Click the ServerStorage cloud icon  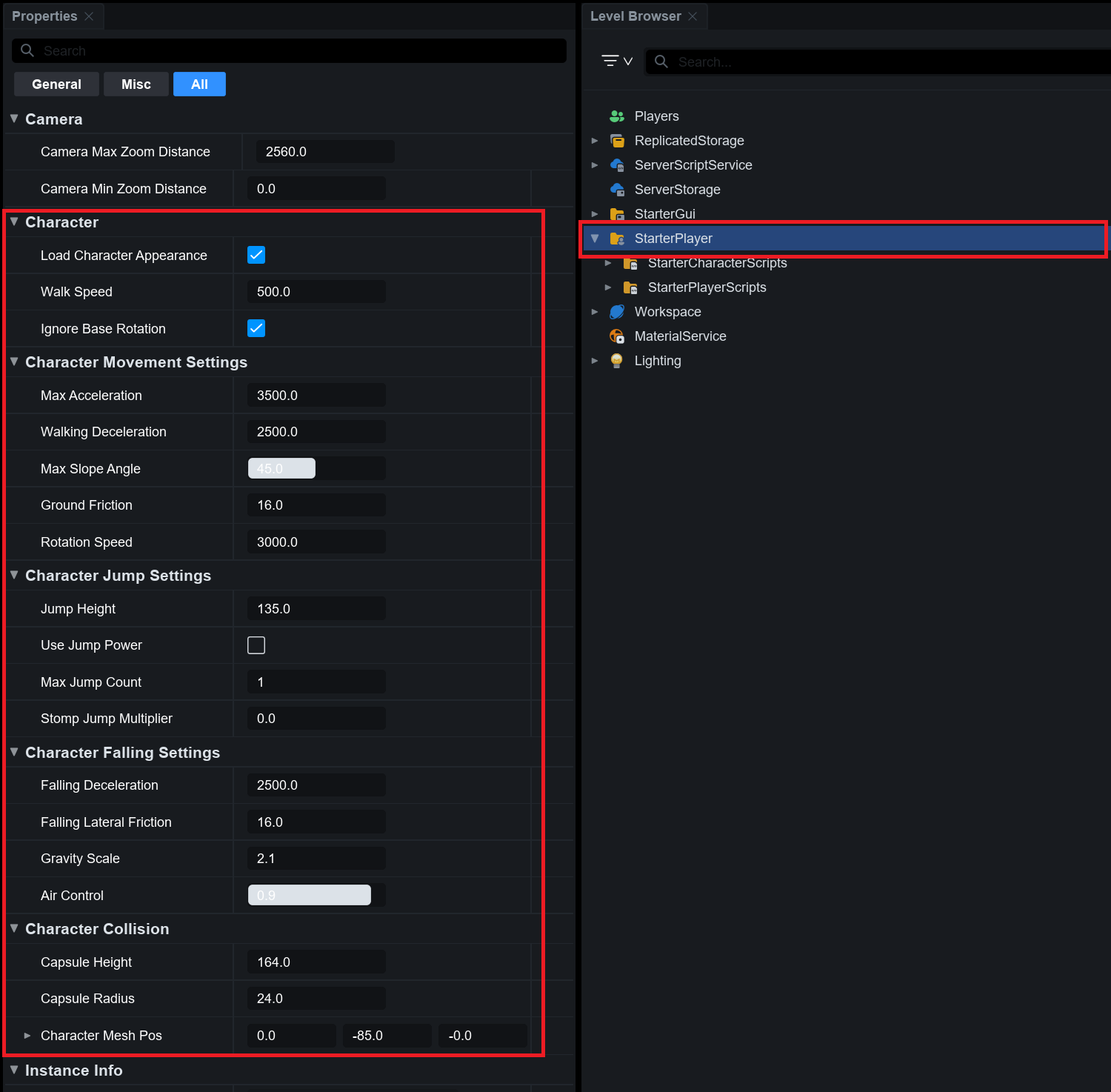[616, 190]
